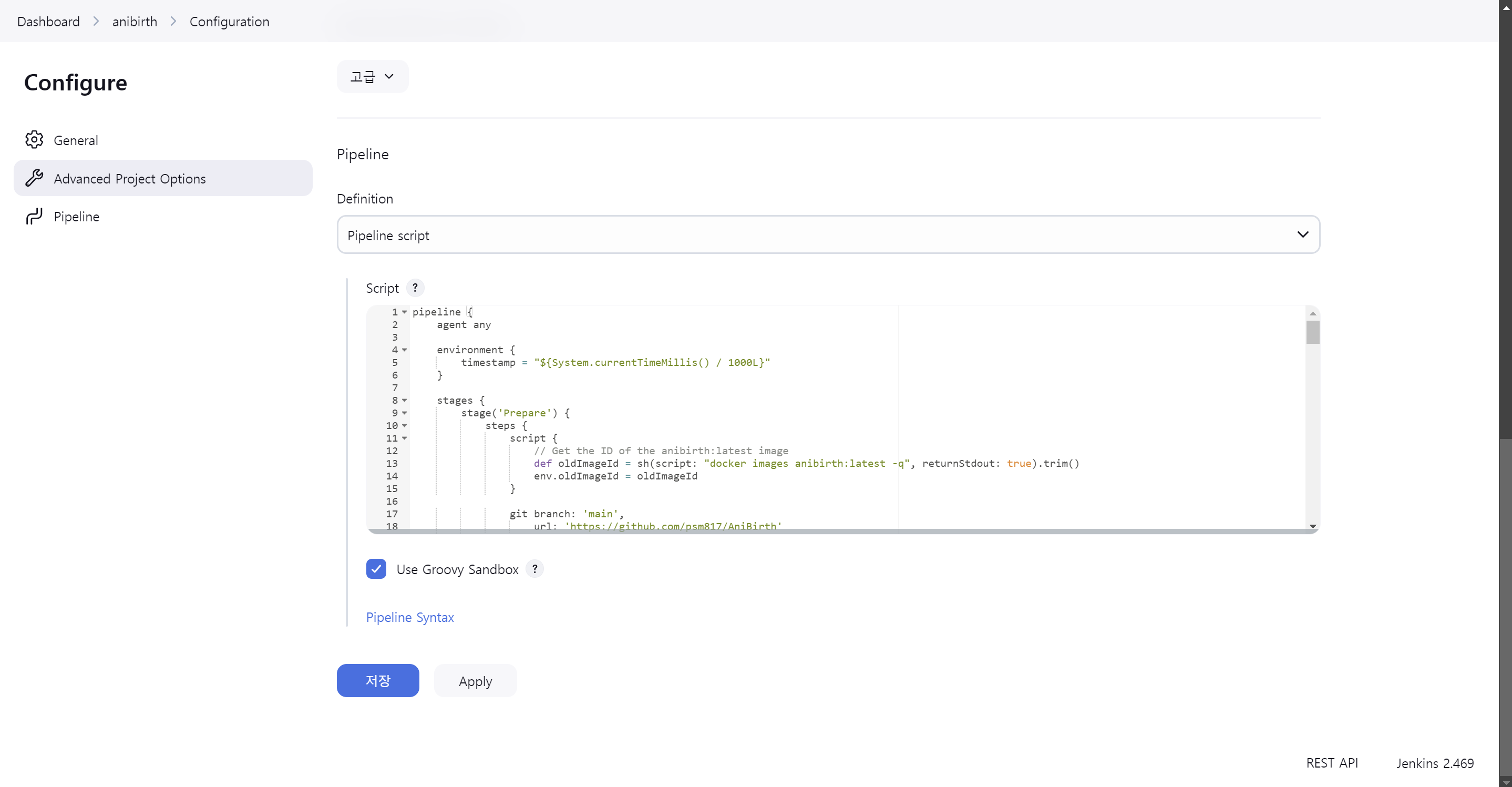Click chevron after anibirth breadcrumb
The height and width of the screenshot is (787, 1512).
[x=173, y=22]
